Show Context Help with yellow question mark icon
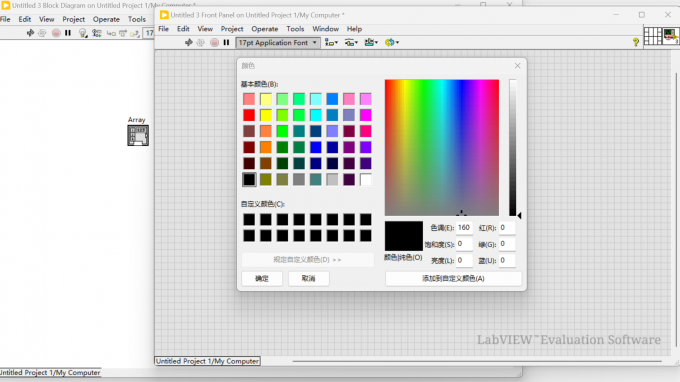 (636, 42)
